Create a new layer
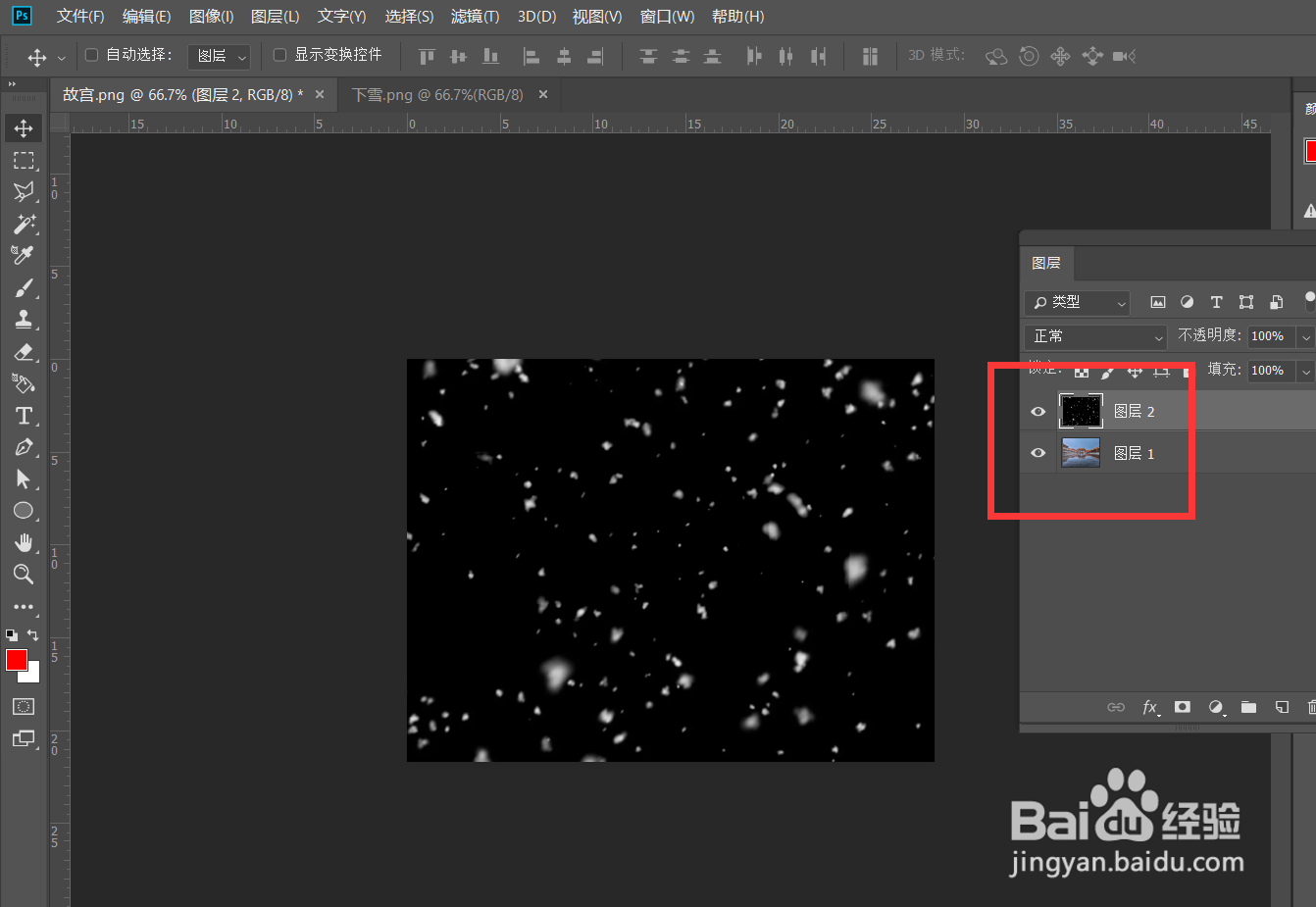This screenshot has width=1316, height=907. click(x=1282, y=707)
